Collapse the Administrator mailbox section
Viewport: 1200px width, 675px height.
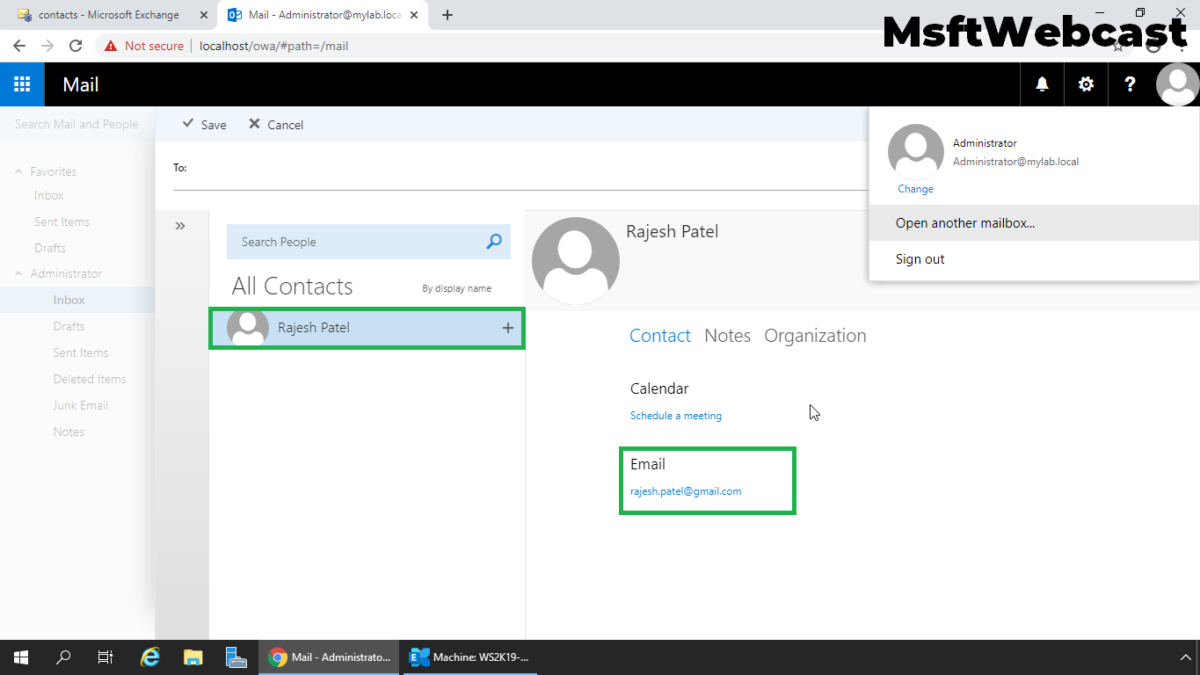(x=20, y=273)
